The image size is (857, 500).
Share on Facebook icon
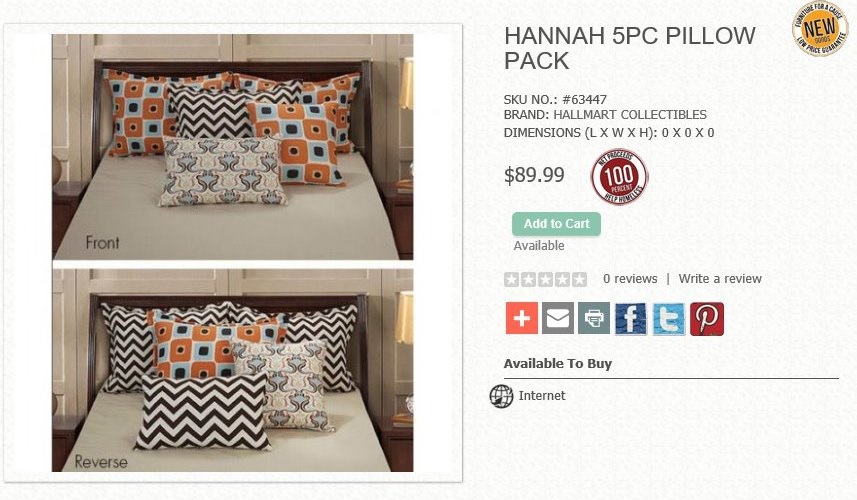pos(630,319)
